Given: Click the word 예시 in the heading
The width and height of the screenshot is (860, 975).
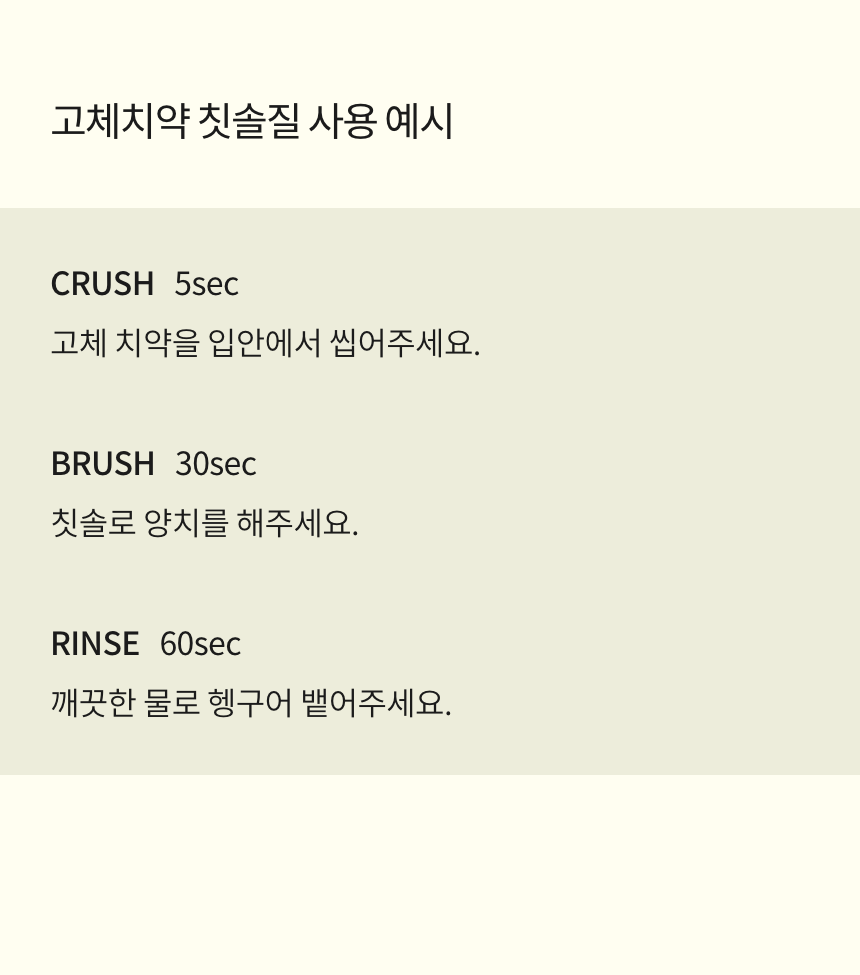Looking at the screenshot, I should [x=419, y=121].
